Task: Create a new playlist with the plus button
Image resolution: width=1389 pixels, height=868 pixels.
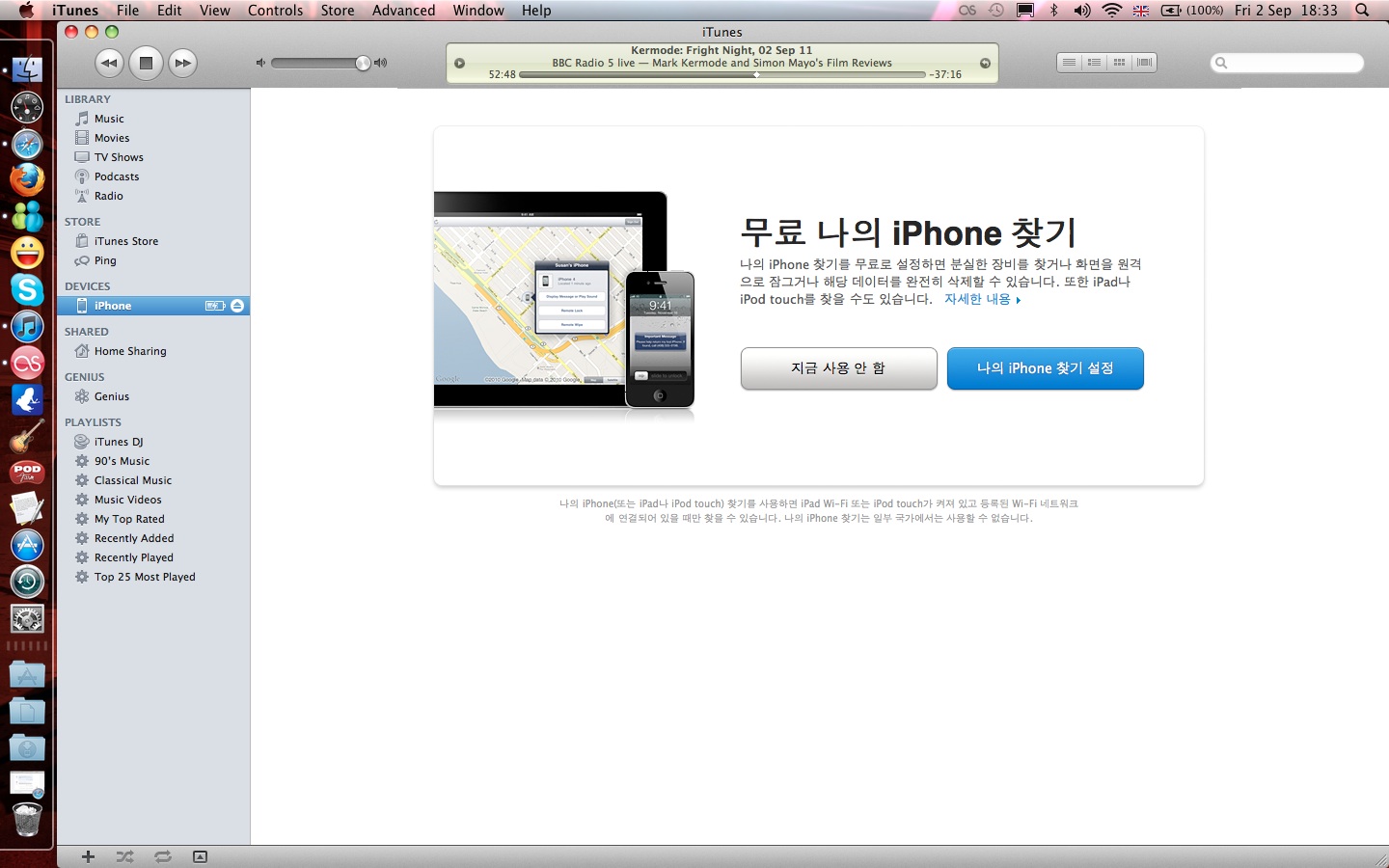Action: tap(88, 856)
